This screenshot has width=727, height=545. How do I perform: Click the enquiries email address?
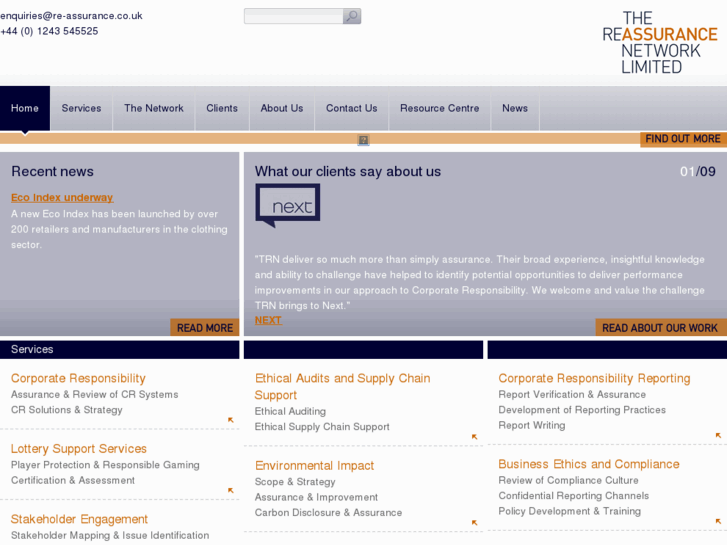click(x=71, y=16)
